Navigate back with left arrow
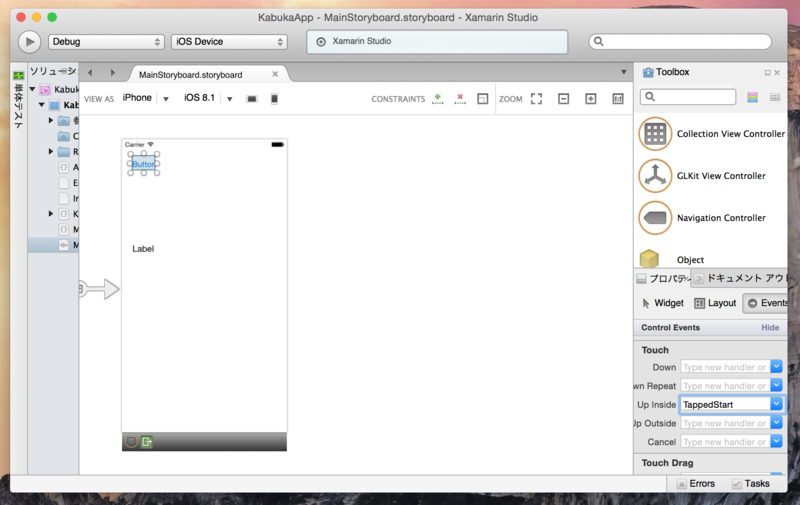The image size is (800, 505). (90, 73)
